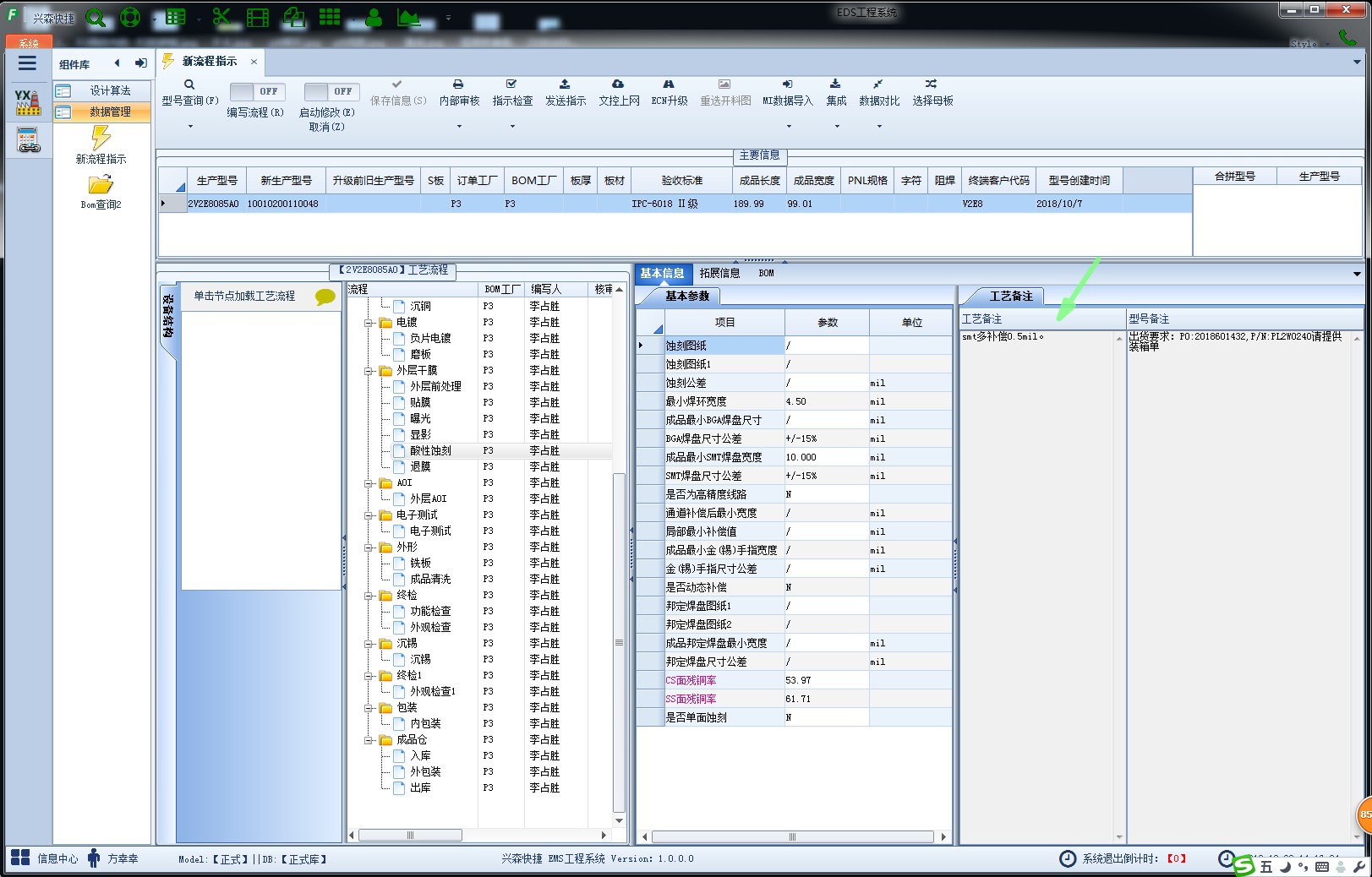
Task: Click the ECN升级 icon
Action: tap(669, 84)
